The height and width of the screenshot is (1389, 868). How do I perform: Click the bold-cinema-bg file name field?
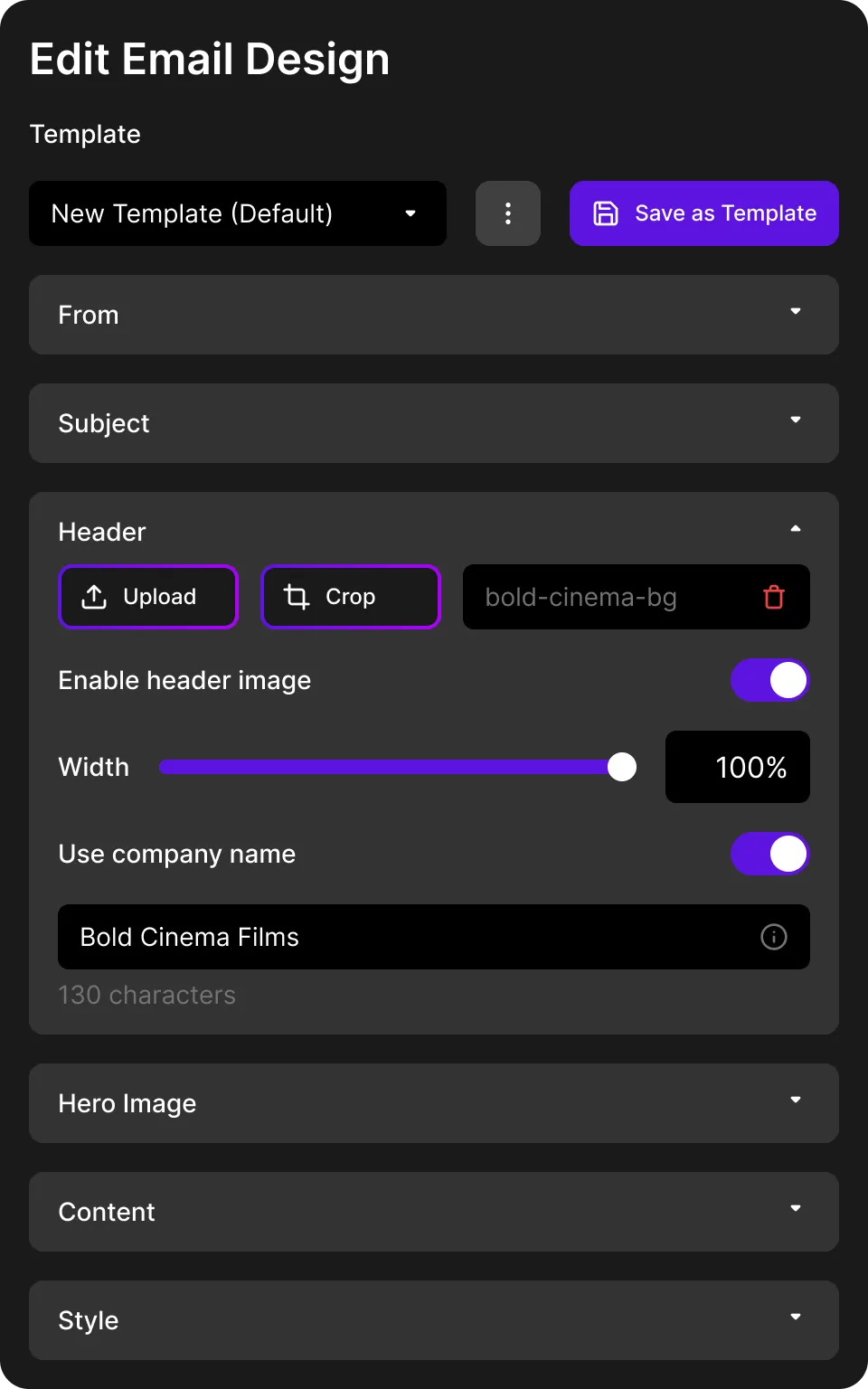click(x=637, y=597)
